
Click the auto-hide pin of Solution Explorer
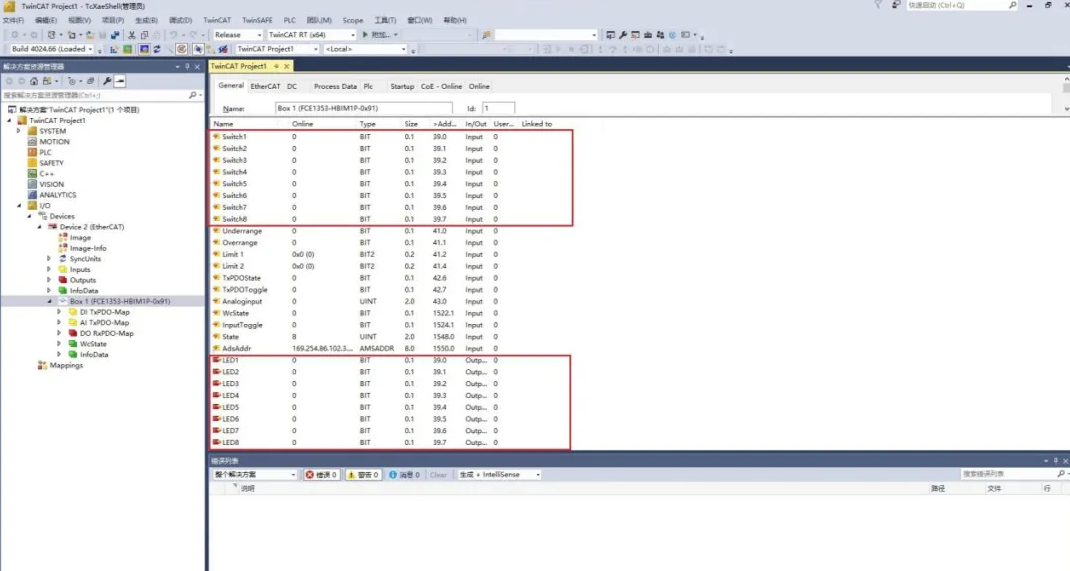click(x=187, y=67)
